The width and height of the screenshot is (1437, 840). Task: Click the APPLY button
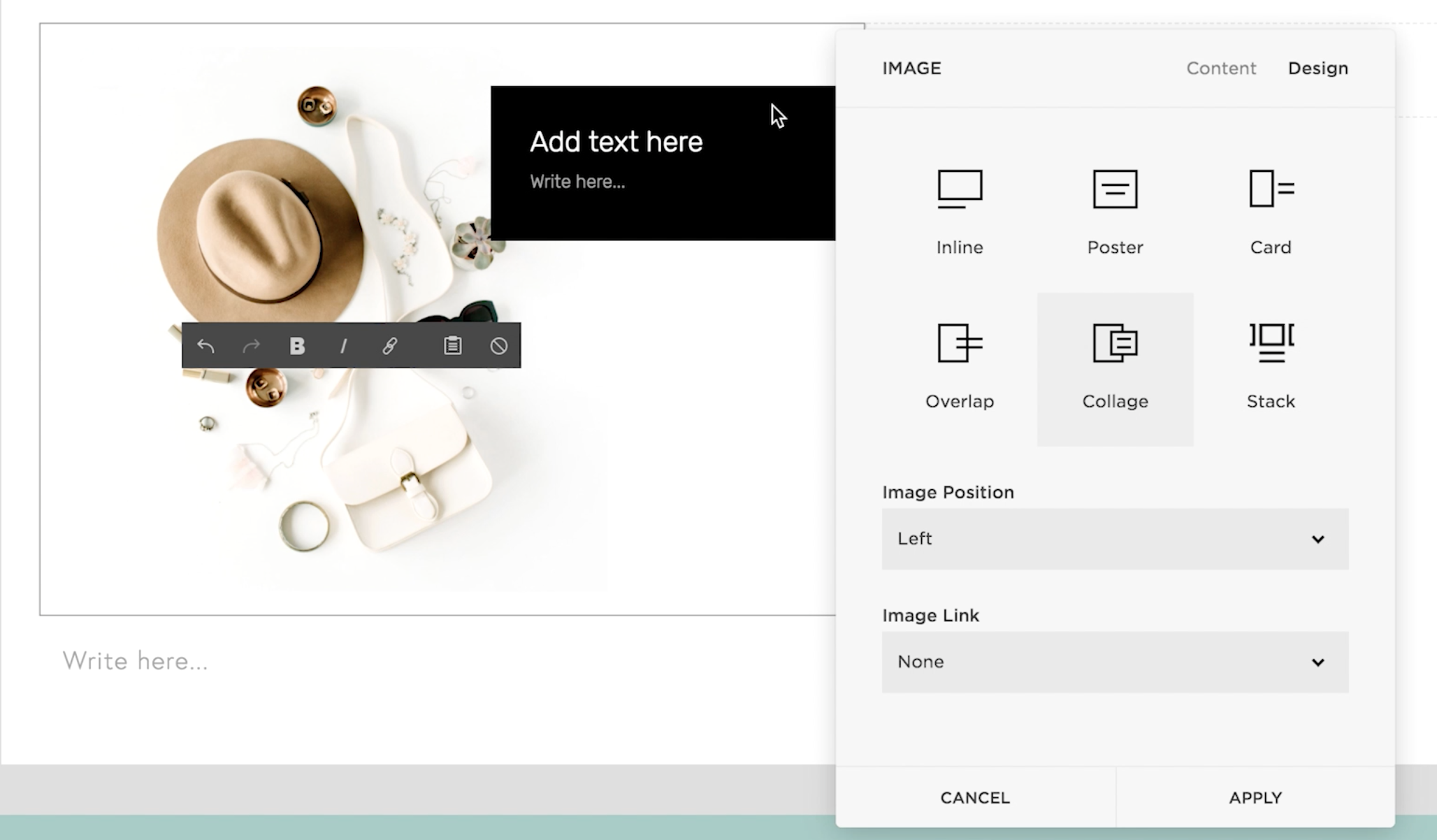tap(1256, 797)
